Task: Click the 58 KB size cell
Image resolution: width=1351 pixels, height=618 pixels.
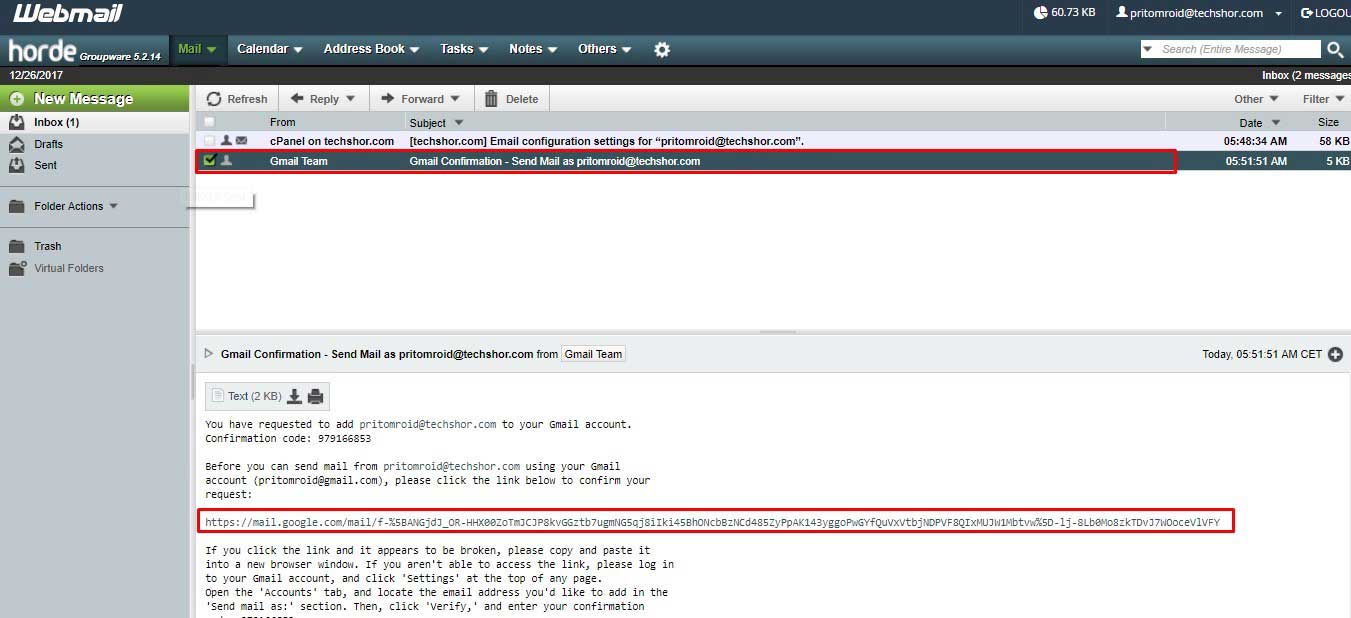Action: [1334, 142]
